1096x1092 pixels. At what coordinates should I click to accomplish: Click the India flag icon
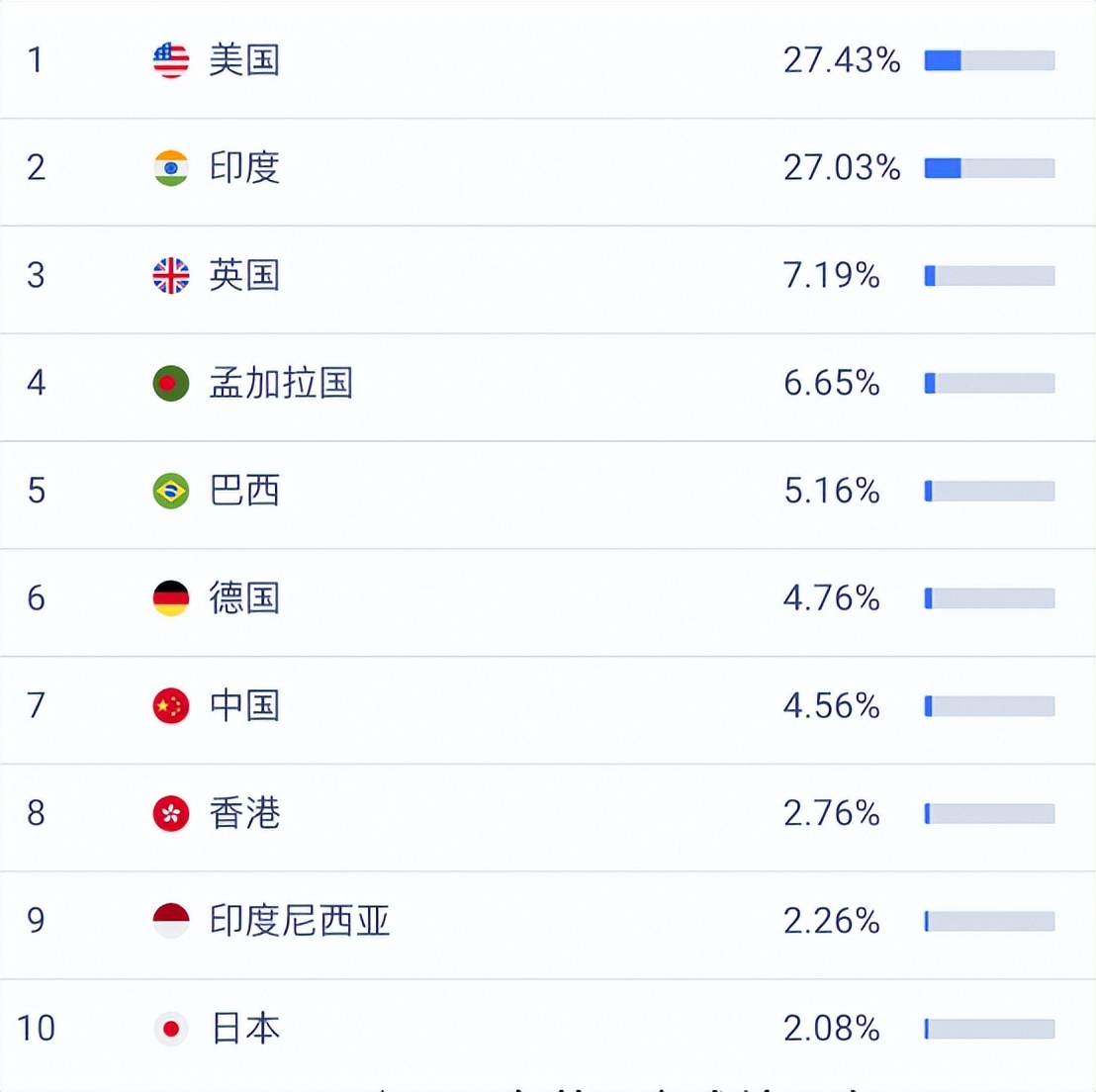(x=171, y=168)
